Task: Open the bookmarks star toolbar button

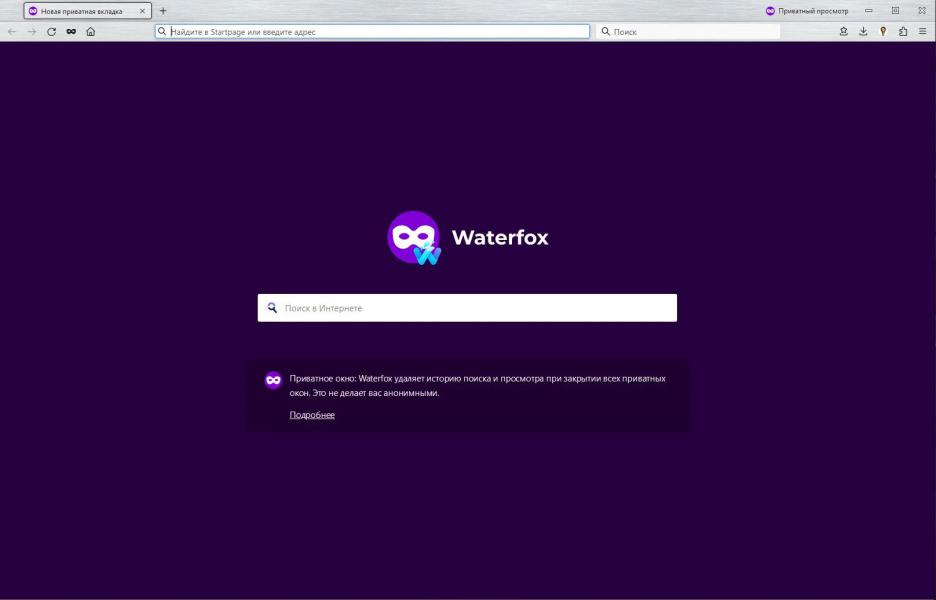Action: pos(843,32)
